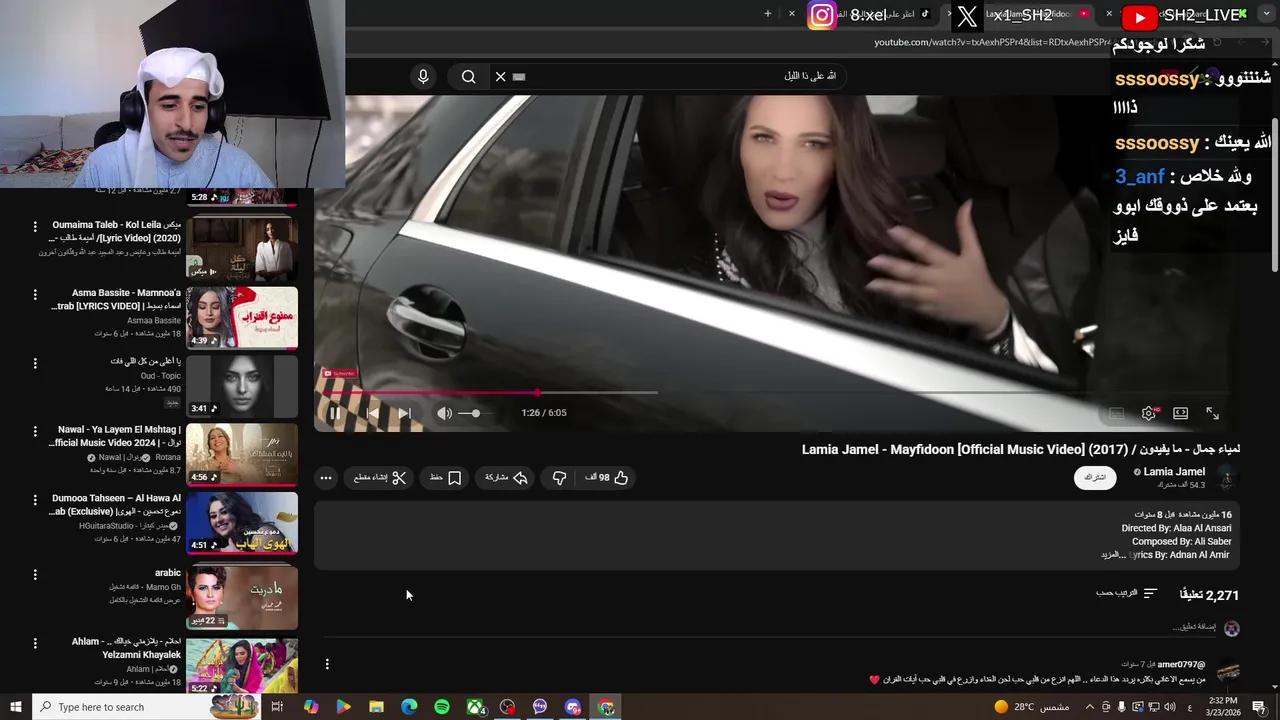This screenshot has width=1280, height=720.
Task: Open options for Oumaima Taleb video
Action: (x=35, y=226)
